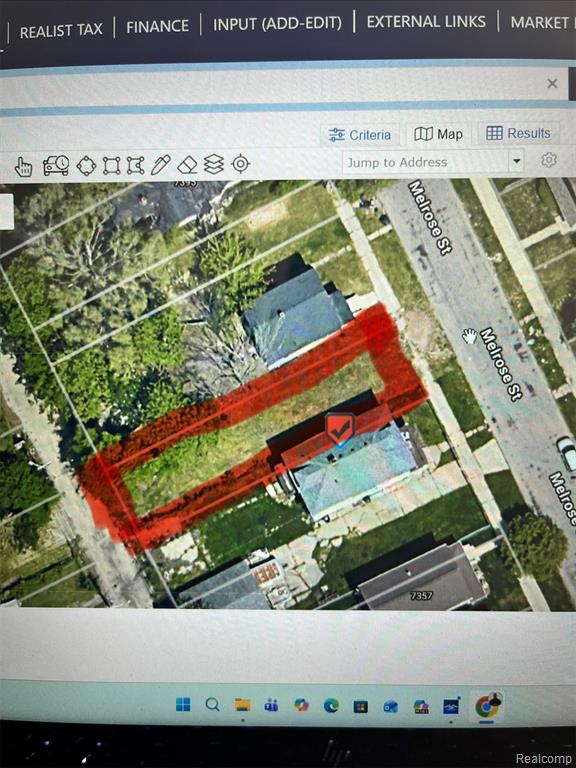Click the red checkmark property marker
The width and height of the screenshot is (576, 768).
(x=340, y=429)
